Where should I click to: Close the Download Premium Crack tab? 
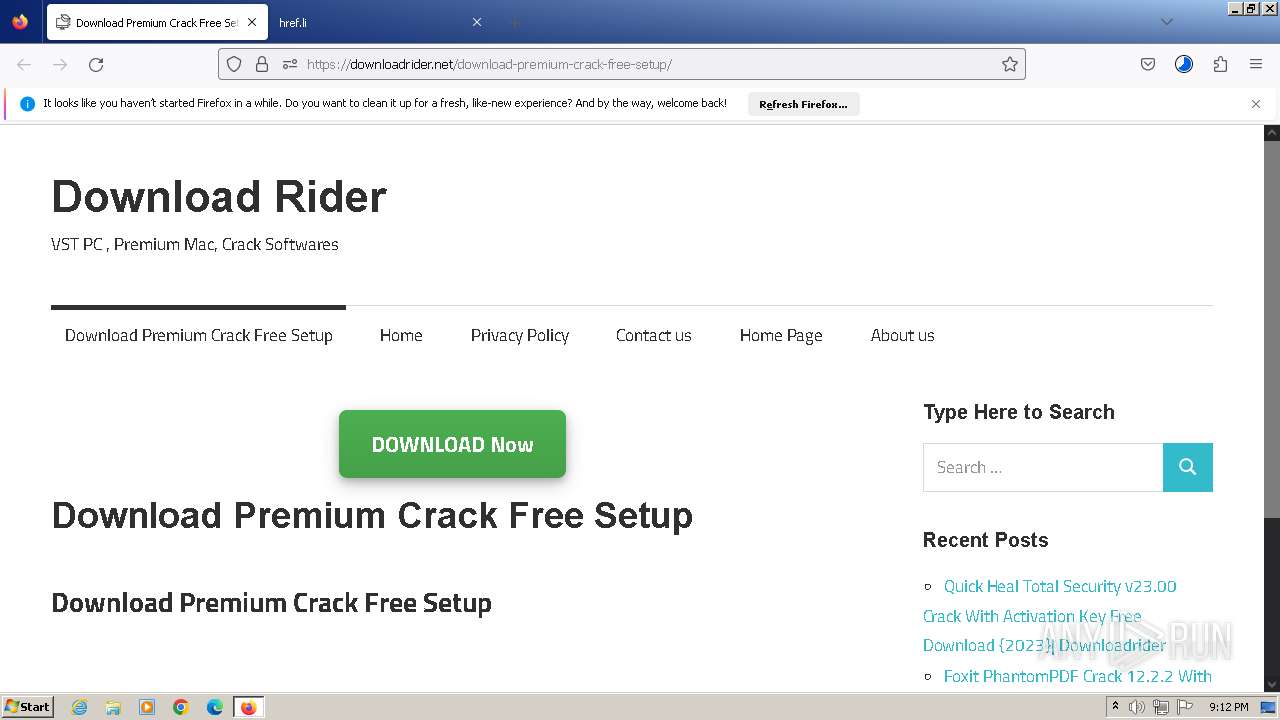(x=252, y=22)
